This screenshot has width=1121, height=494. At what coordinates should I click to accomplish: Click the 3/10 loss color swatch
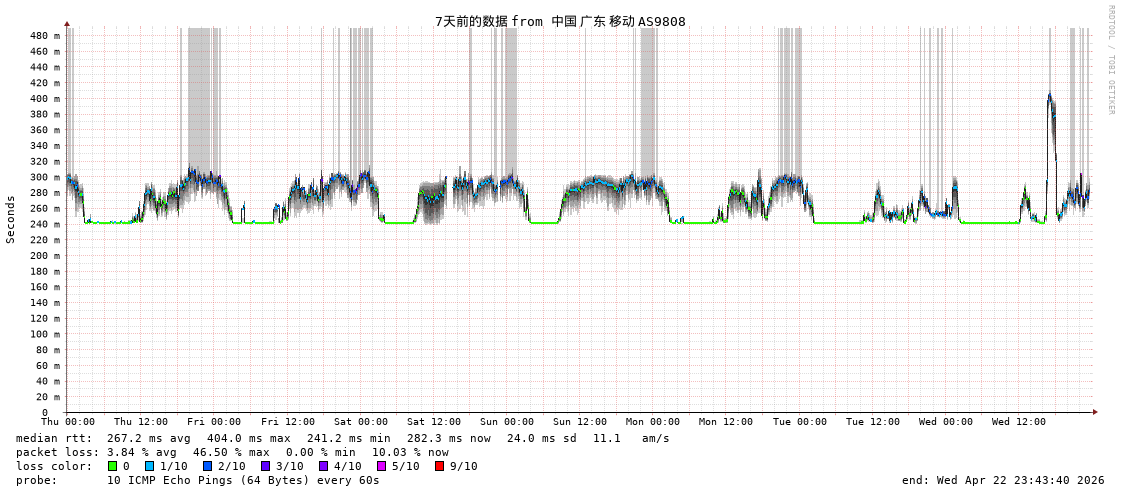point(266,466)
